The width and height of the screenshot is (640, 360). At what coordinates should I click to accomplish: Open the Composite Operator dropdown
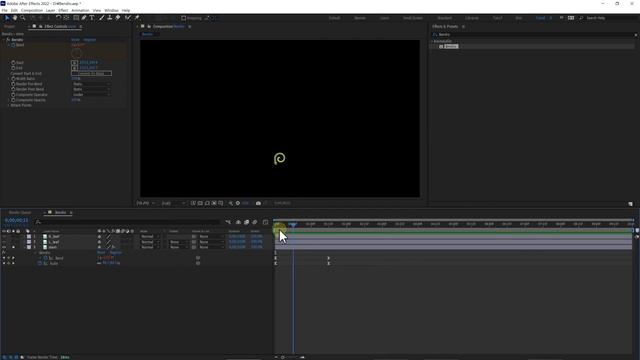[x=91, y=95]
